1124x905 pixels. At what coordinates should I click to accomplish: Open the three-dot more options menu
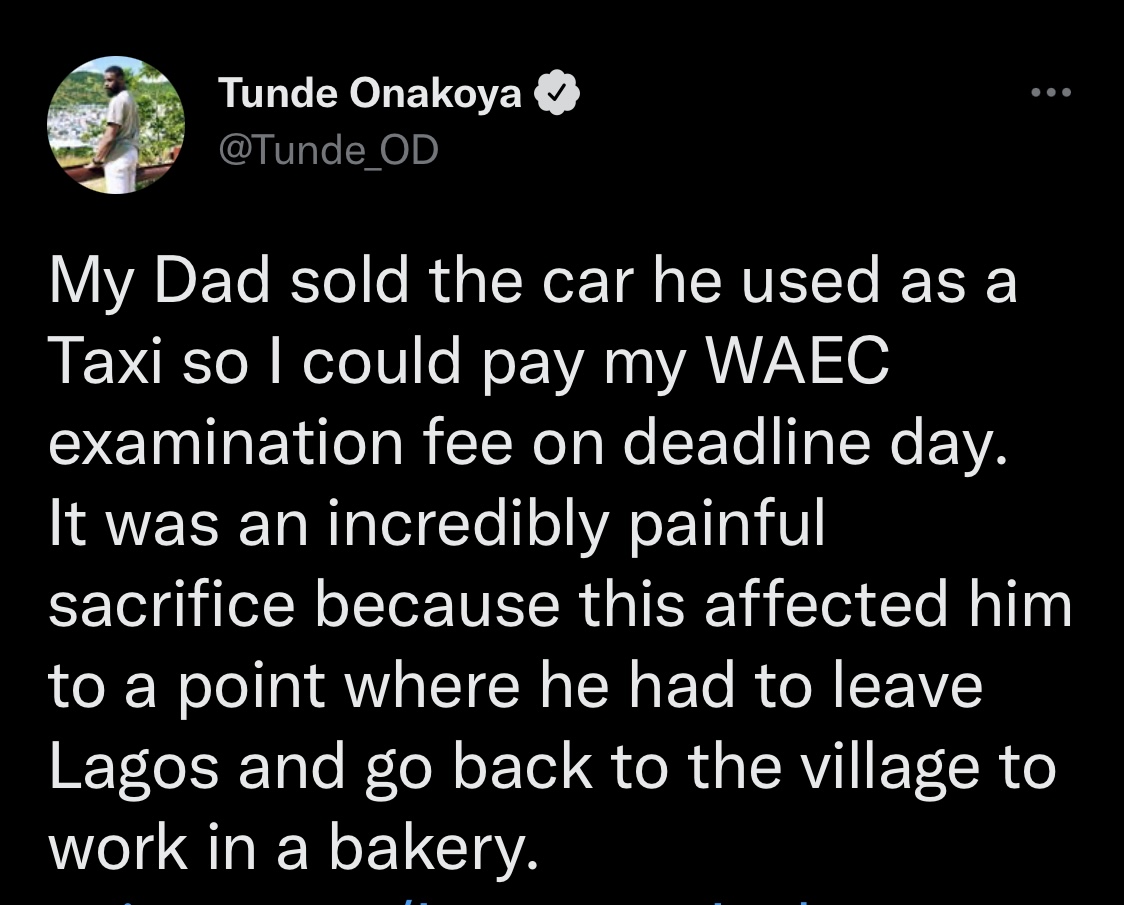click(x=1051, y=92)
